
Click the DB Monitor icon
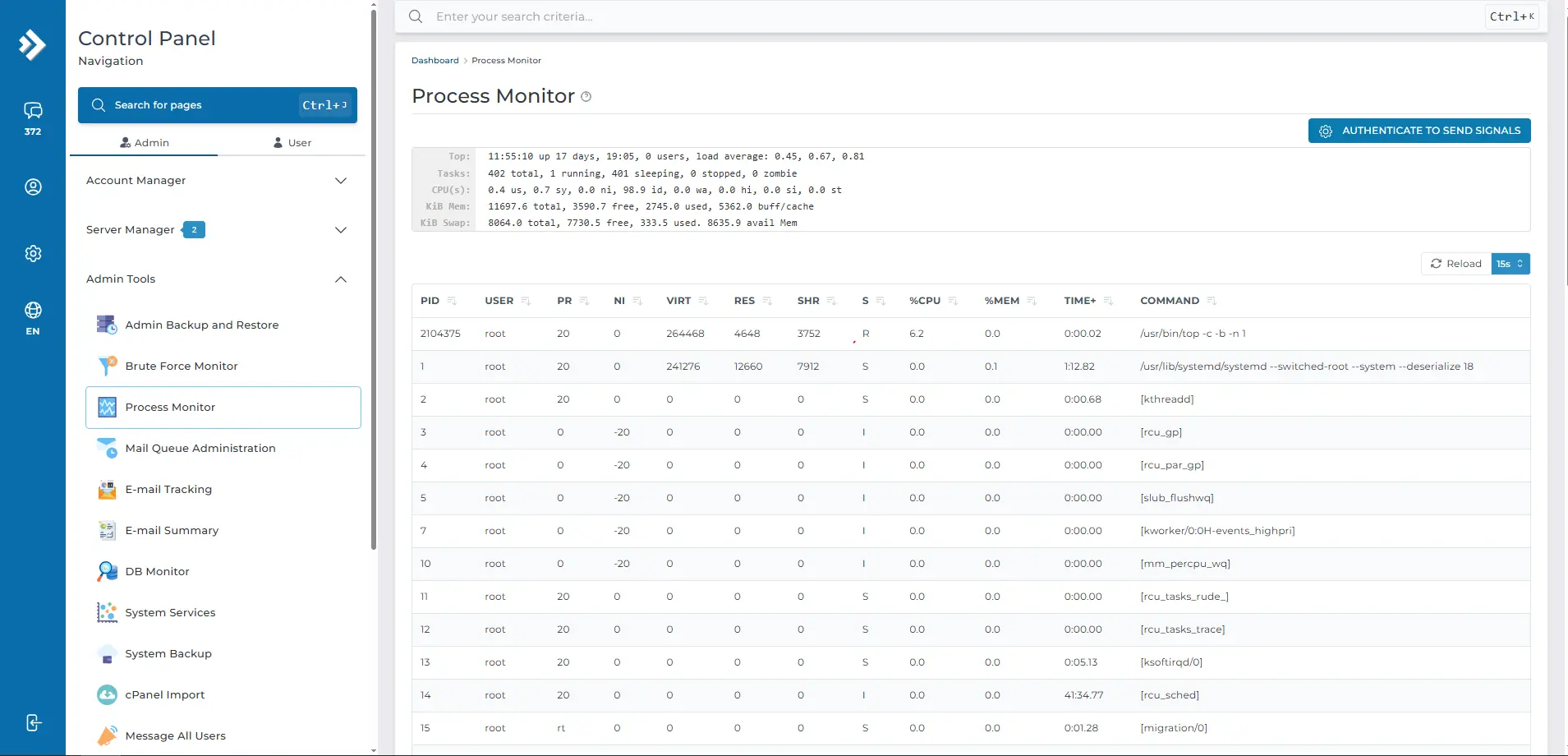coord(107,572)
